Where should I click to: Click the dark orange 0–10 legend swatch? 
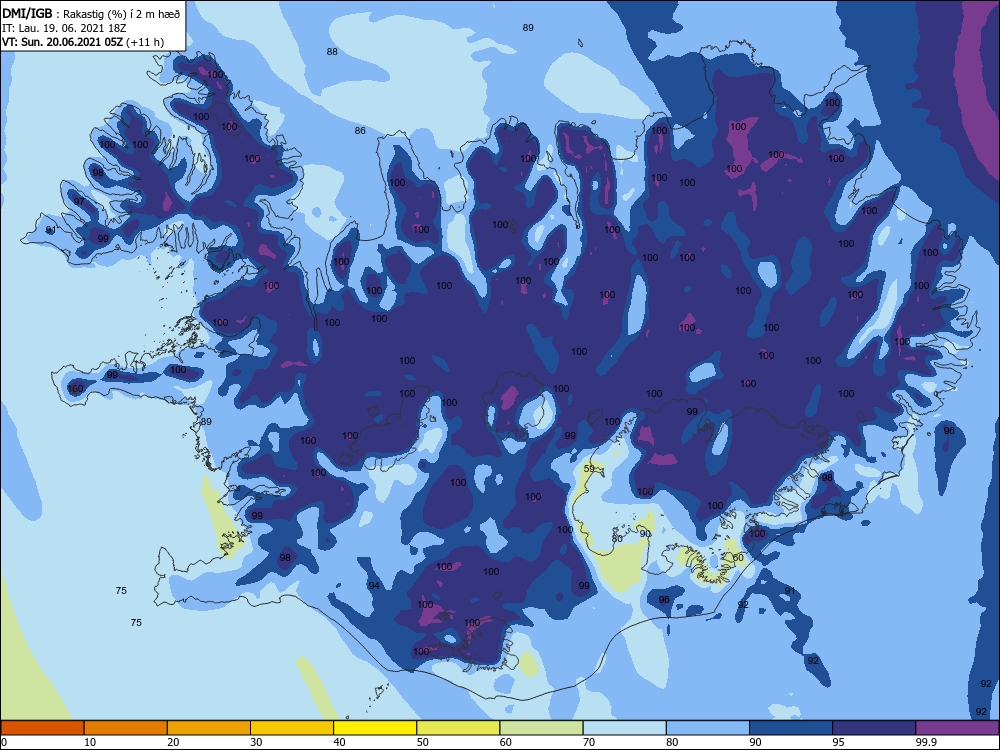pyautogui.click(x=42, y=728)
